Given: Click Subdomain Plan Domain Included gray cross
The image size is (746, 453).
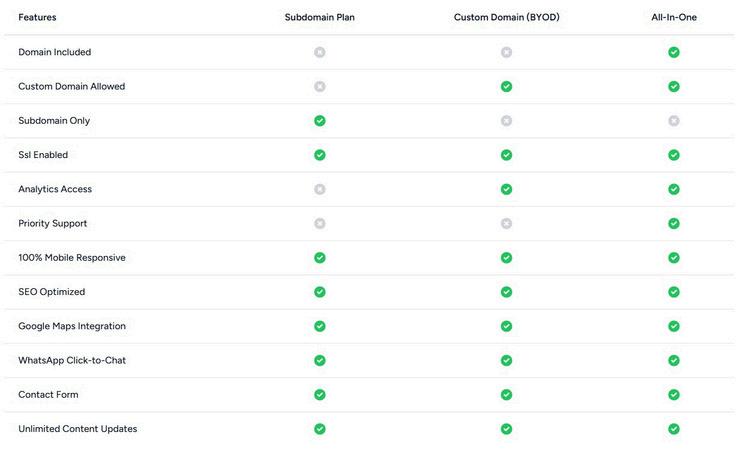Looking at the screenshot, I should [320, 52].
